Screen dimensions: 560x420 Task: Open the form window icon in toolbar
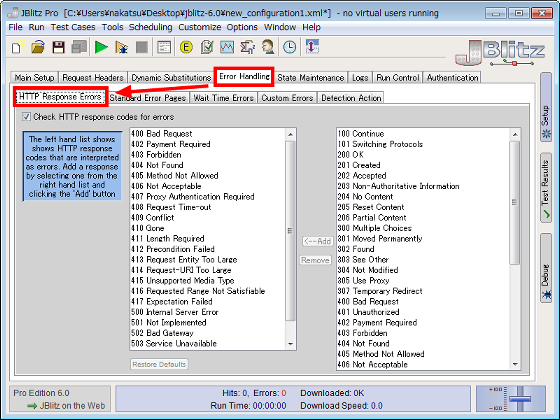pyautogui.click(x=164, y=47)
